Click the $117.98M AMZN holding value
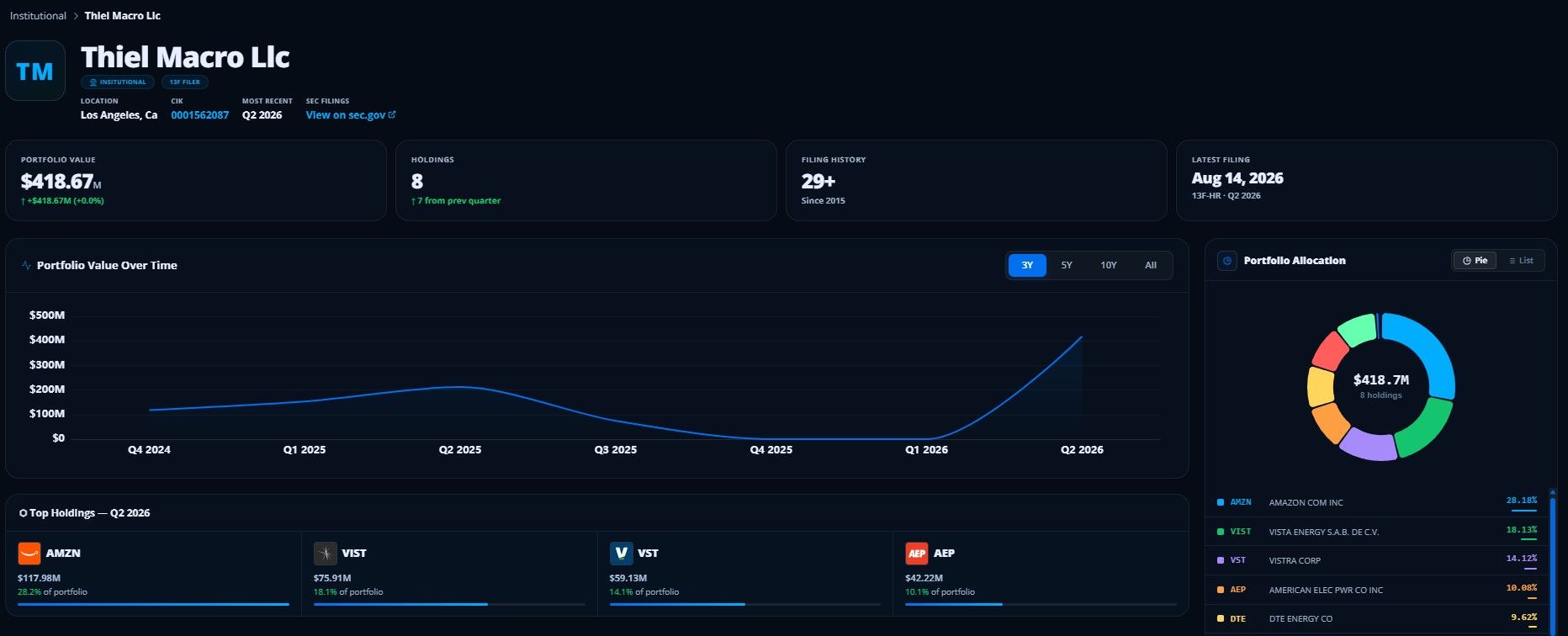The height and width of the screenshot is (636, 1568). (x=40, y=578)
